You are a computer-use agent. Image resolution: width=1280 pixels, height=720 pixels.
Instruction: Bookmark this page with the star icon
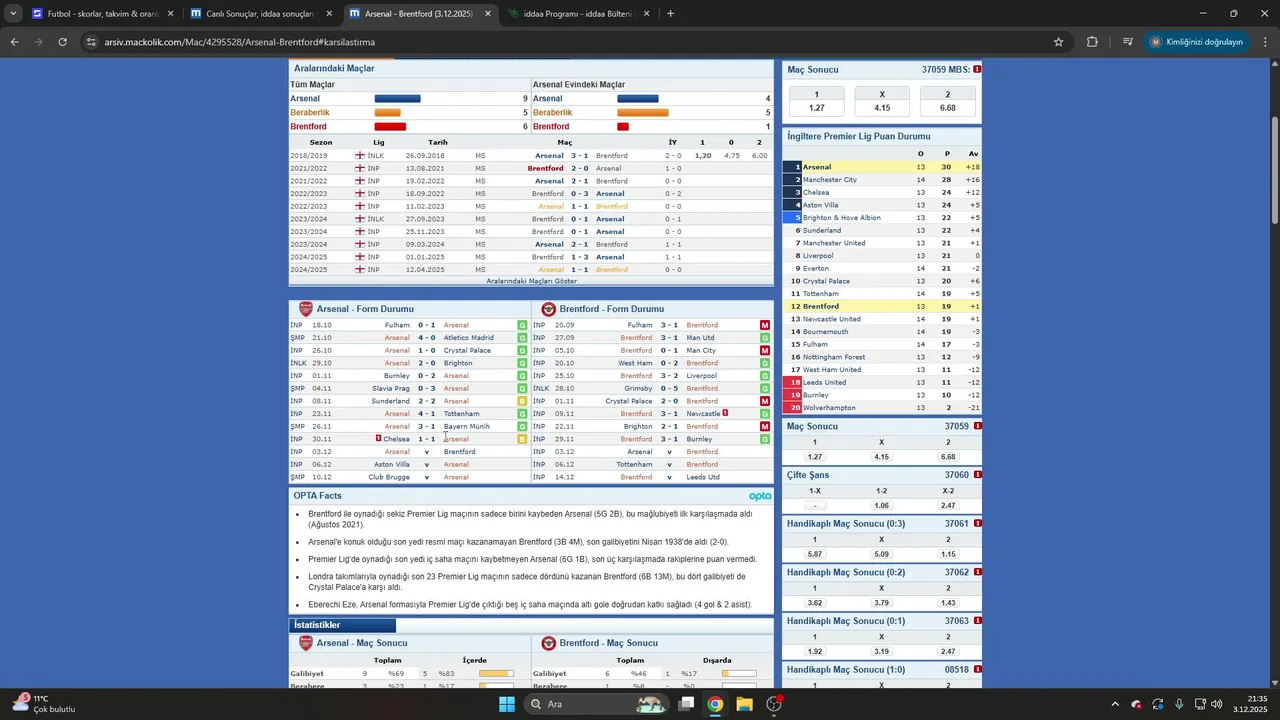click(1058, 42)
